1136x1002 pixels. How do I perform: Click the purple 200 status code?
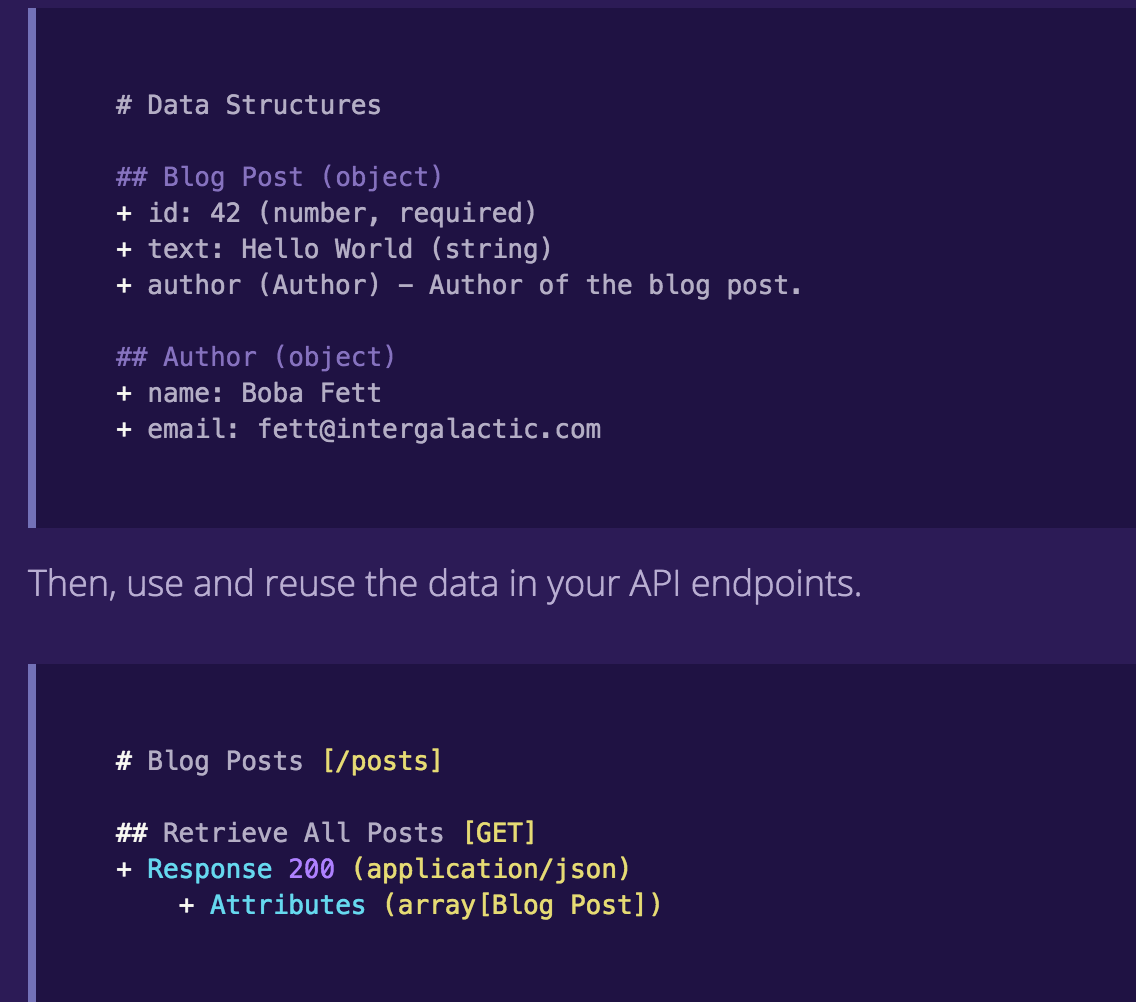pyautogui.click(x=311, y=869)
